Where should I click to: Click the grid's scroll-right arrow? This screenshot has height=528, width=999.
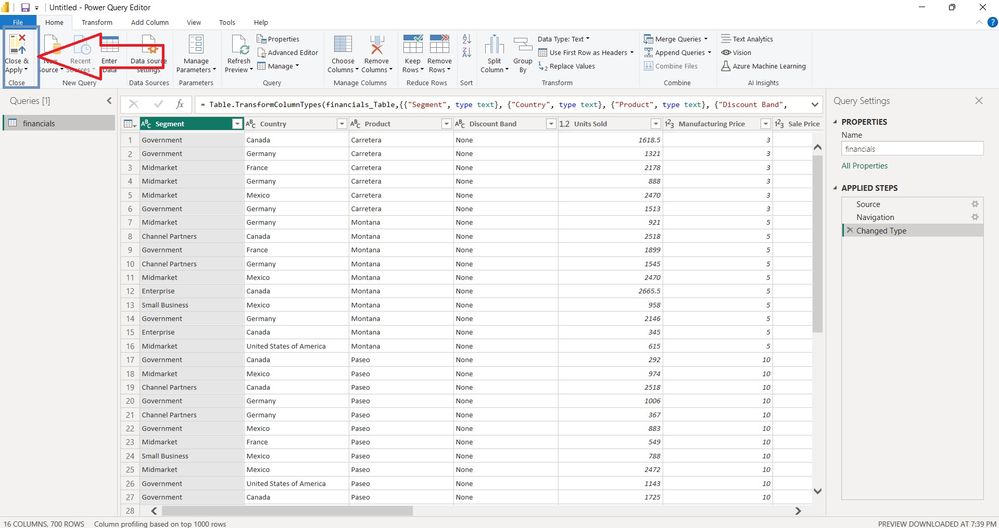point(798,511)
